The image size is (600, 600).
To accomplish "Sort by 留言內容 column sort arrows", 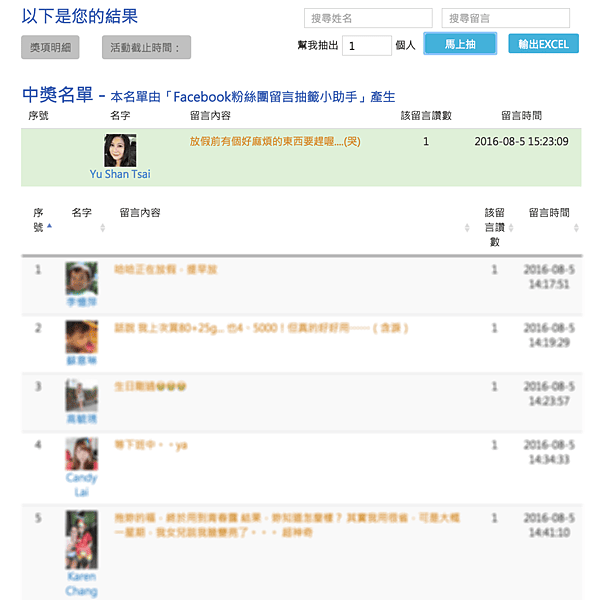I will (x=467, y=228).
